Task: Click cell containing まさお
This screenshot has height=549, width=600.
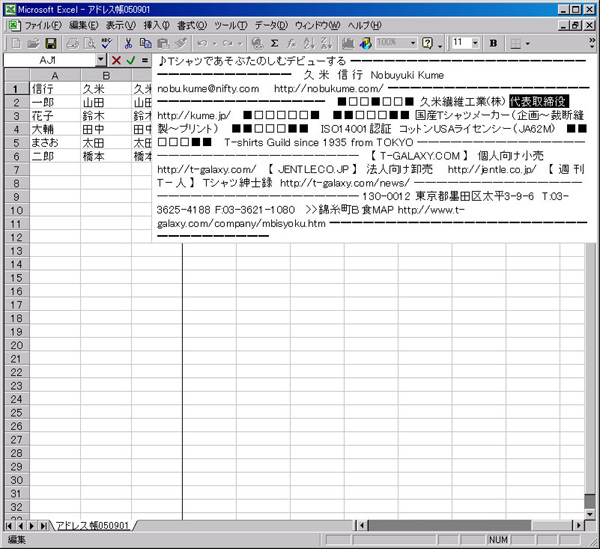Action: click(55, 143)
